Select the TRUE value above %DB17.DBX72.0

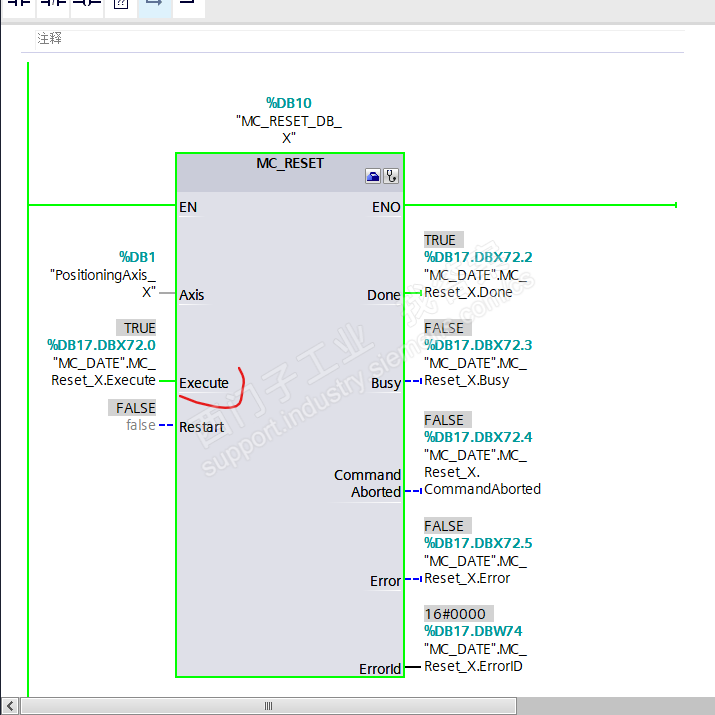136,328
